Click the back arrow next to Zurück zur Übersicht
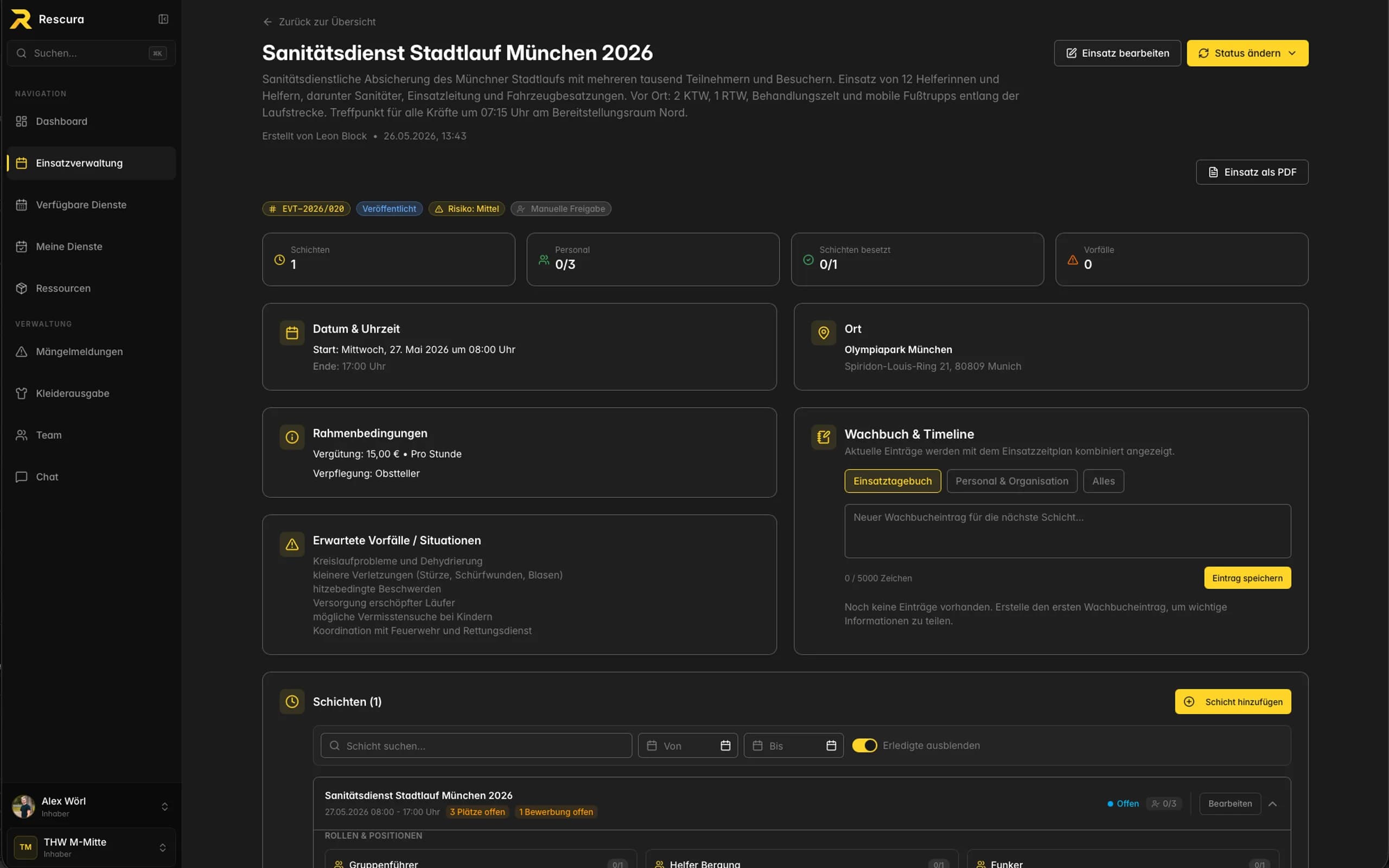Image resolution: width=1389 pixels, height=868 pixels. (267, 22)
